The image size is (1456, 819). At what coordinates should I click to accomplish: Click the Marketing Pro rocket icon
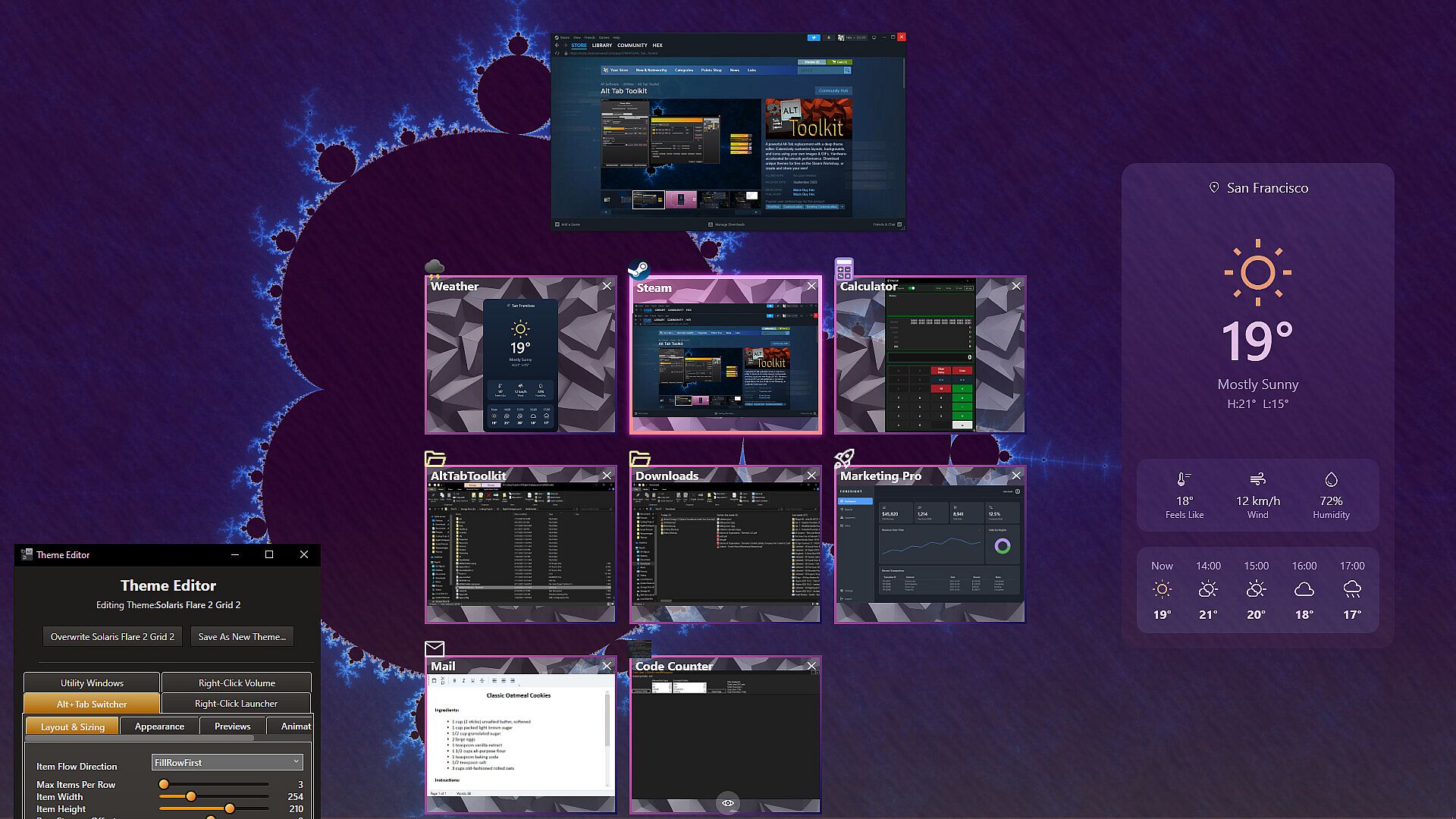pyautogui.click(x=844, y=458)
